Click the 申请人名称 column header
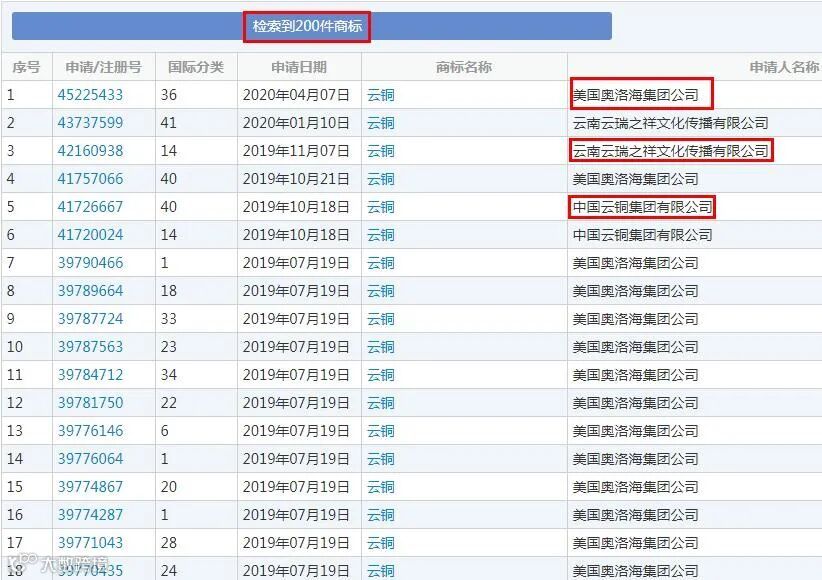The image size is (822, 580). tap(784, 67)
